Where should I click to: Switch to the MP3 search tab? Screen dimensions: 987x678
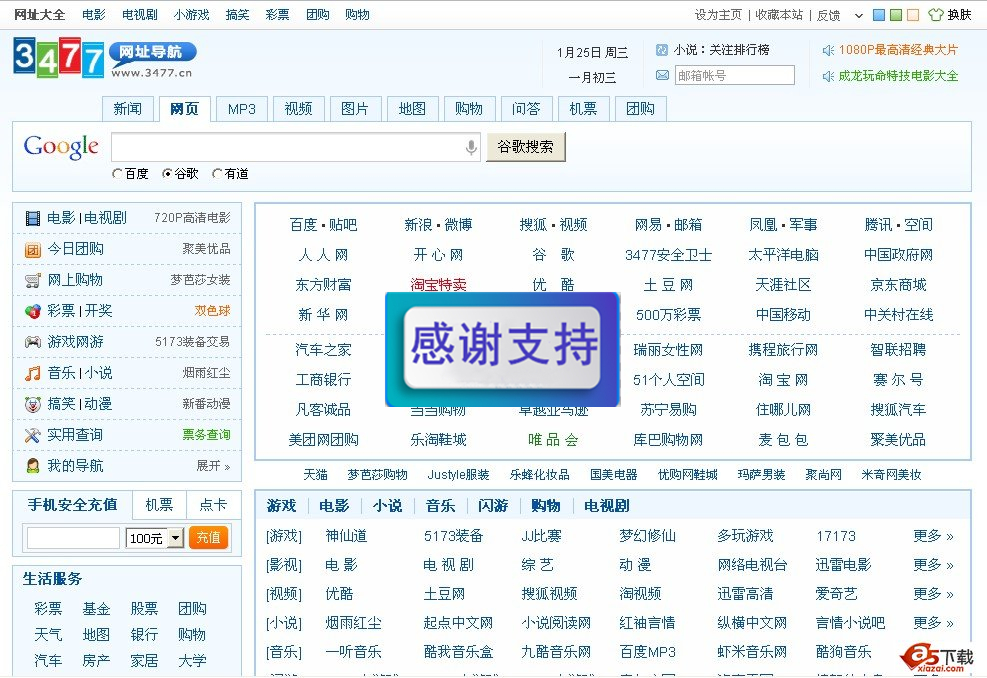242,109
